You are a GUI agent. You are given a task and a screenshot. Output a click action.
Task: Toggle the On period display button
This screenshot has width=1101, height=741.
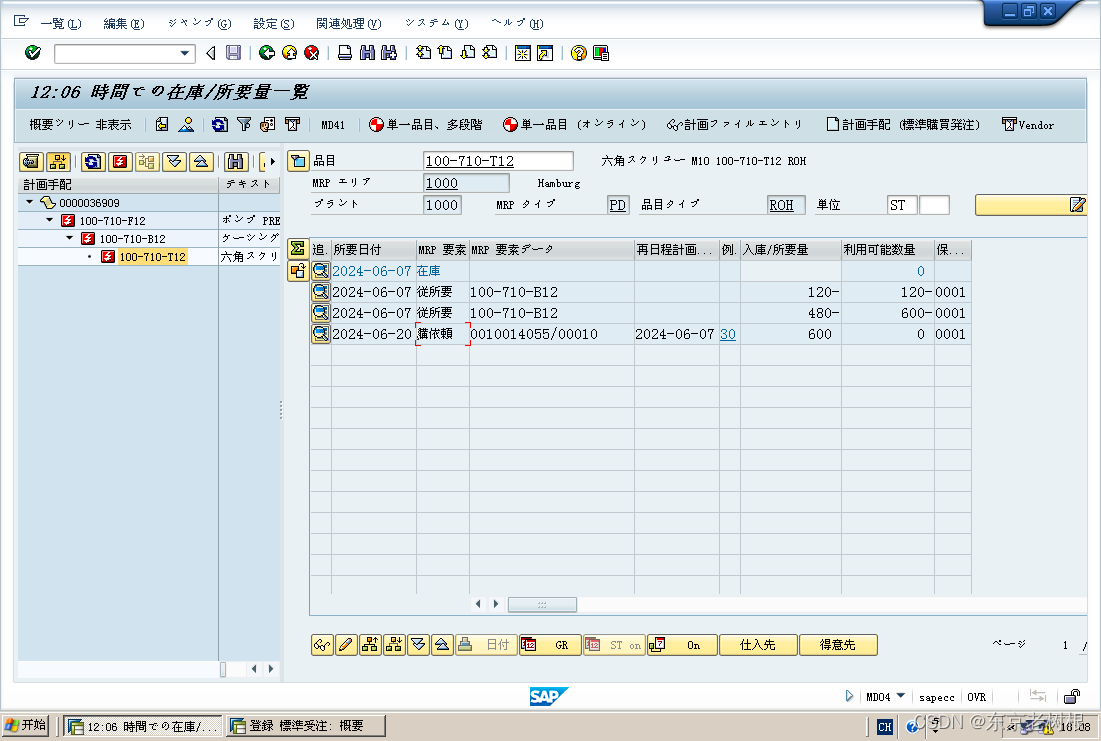pyautogui.click(x=681, y=645)
